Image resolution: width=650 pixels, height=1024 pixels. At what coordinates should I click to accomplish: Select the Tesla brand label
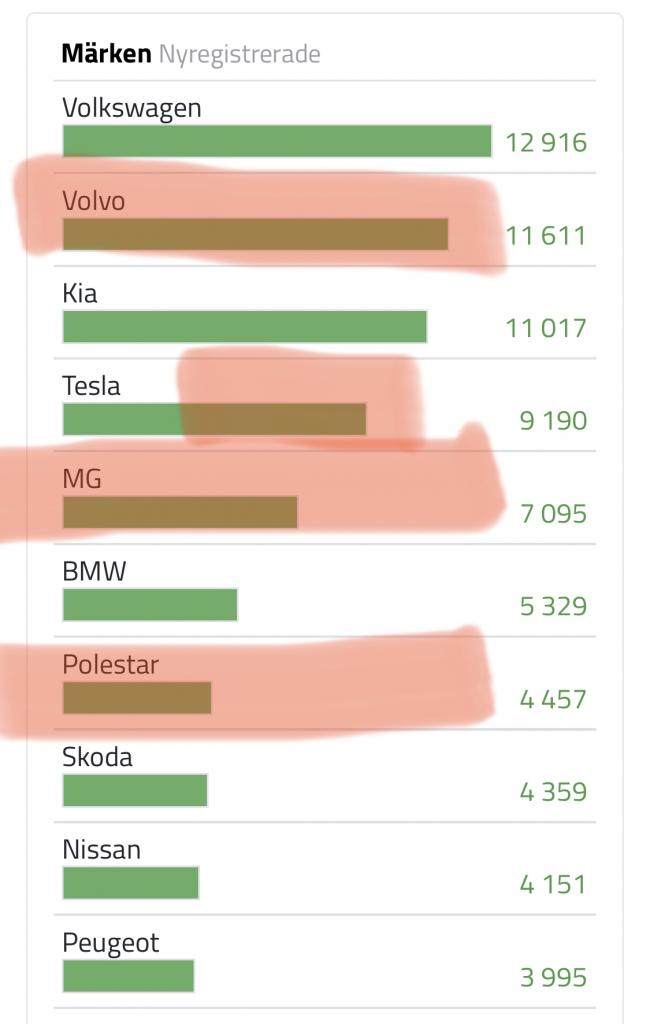coord(91,387)
